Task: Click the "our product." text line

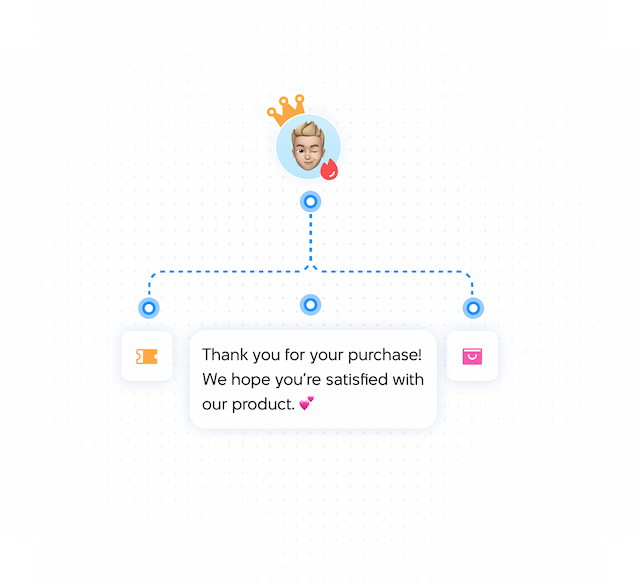Action: [250, 404]
